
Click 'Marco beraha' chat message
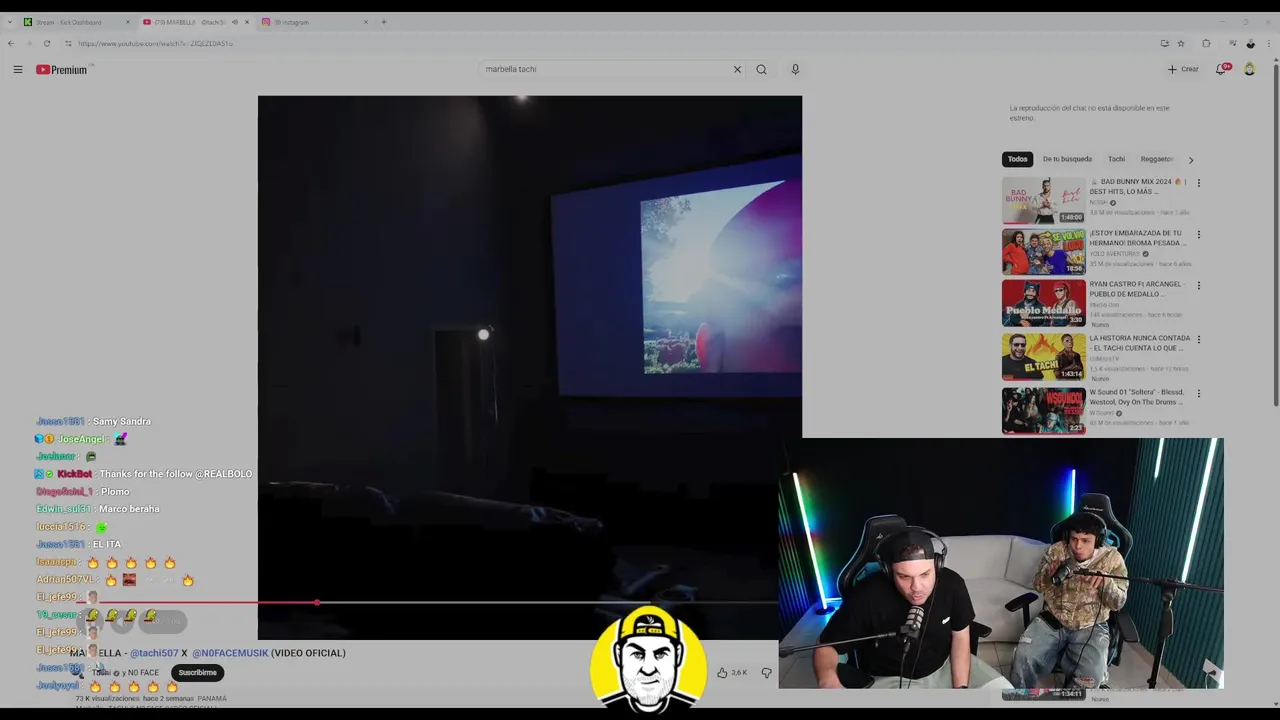tap(129, 509)
